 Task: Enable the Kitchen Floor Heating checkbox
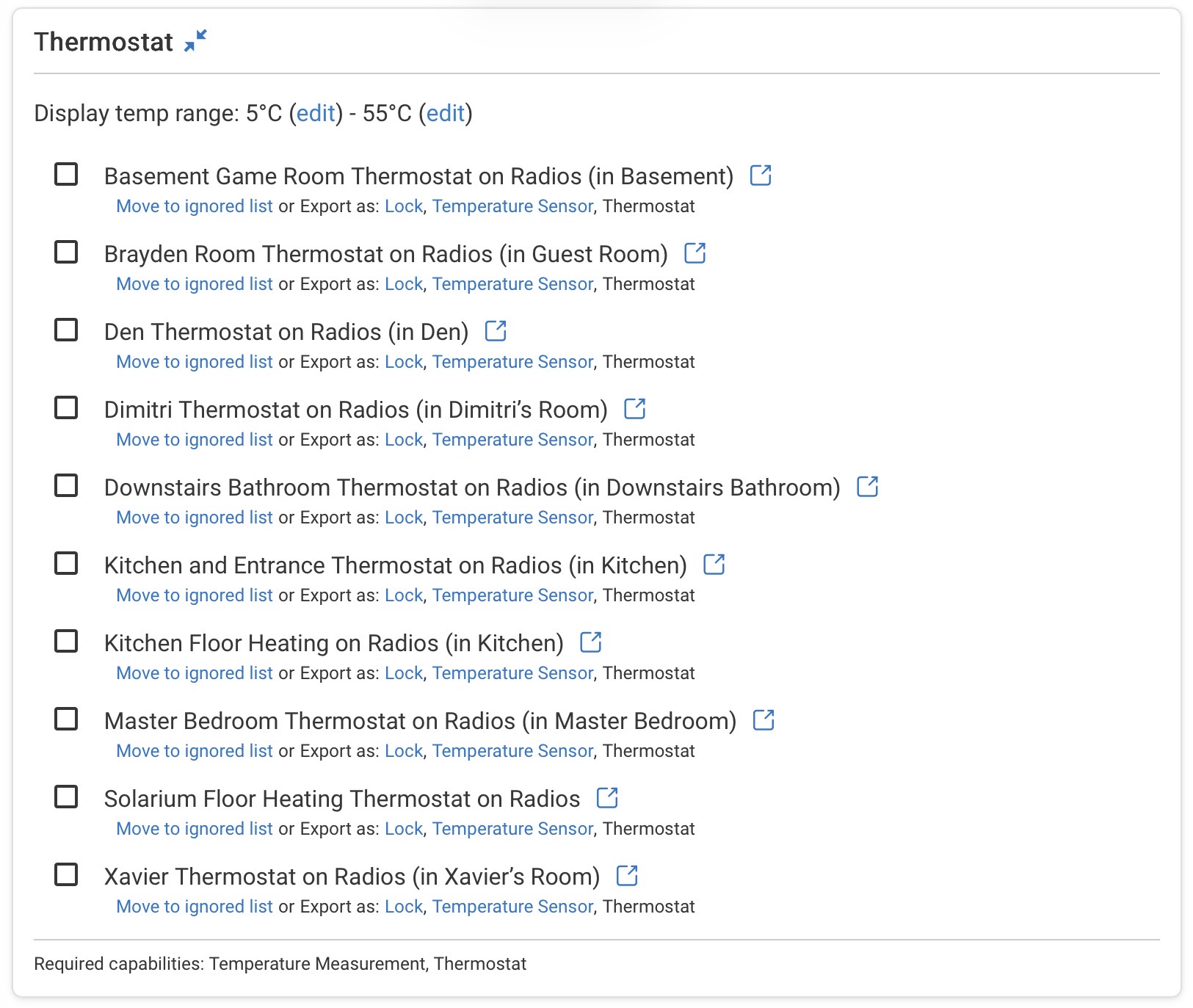tap(66, 642)
